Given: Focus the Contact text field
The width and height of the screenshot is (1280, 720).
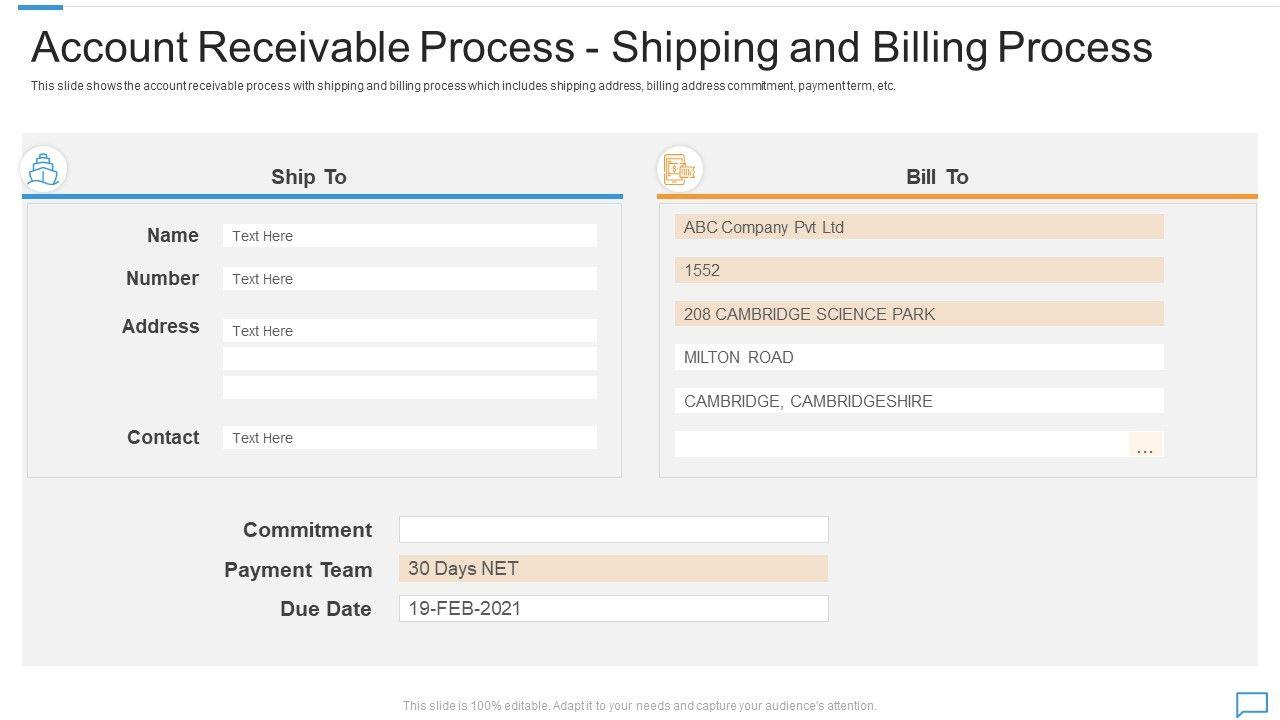Looking at the screenshot, I should point(409,438).
